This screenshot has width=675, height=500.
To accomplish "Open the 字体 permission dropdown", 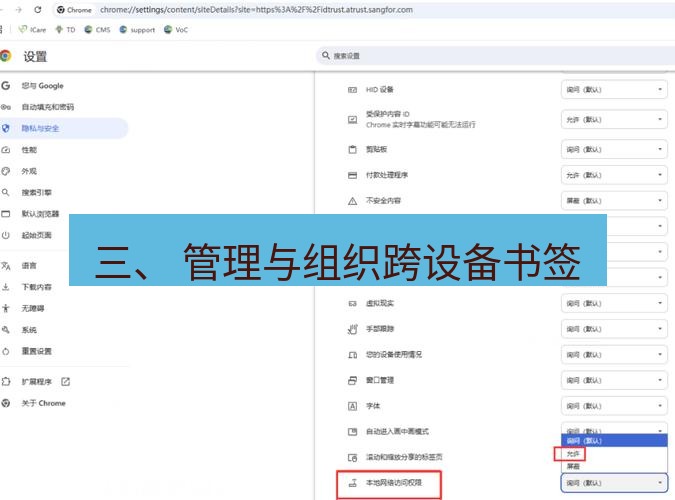I will pyautogui.click(x=614, y=406).
